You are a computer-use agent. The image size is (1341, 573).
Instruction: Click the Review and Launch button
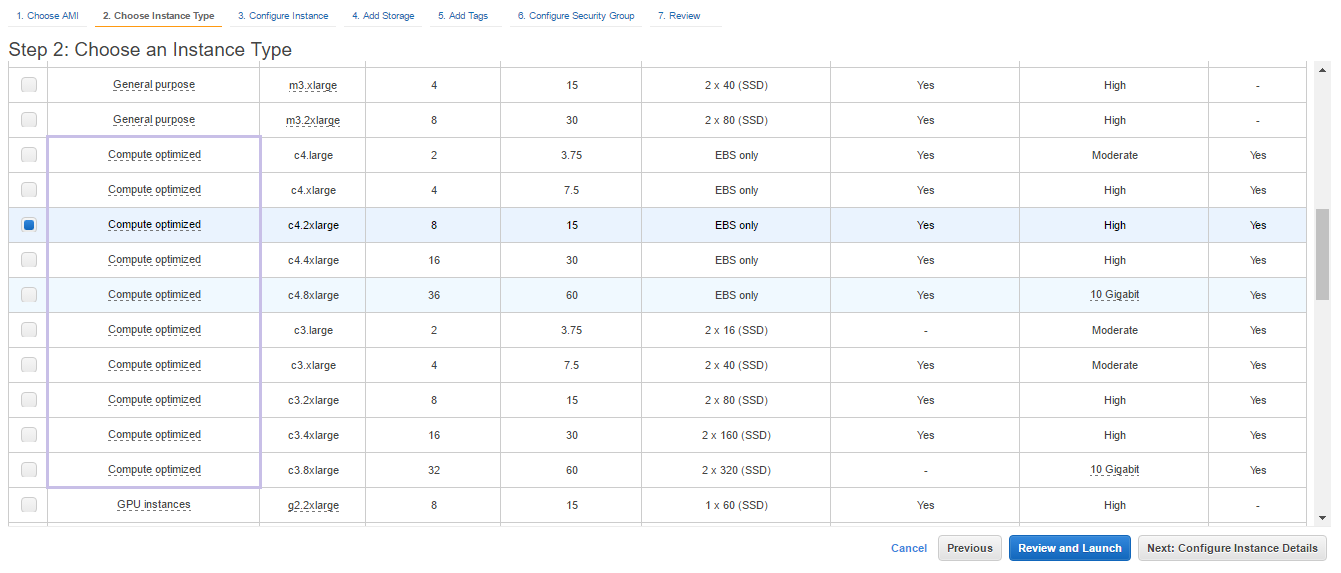[x=1070, y=548]
